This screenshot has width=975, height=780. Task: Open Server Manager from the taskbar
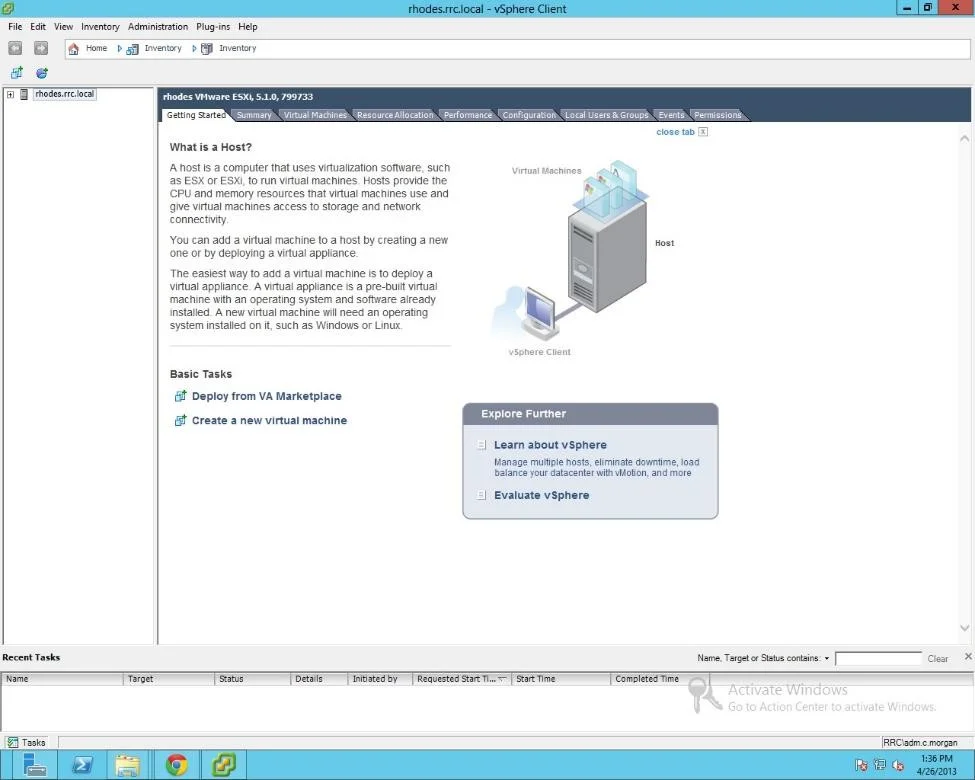34,764
